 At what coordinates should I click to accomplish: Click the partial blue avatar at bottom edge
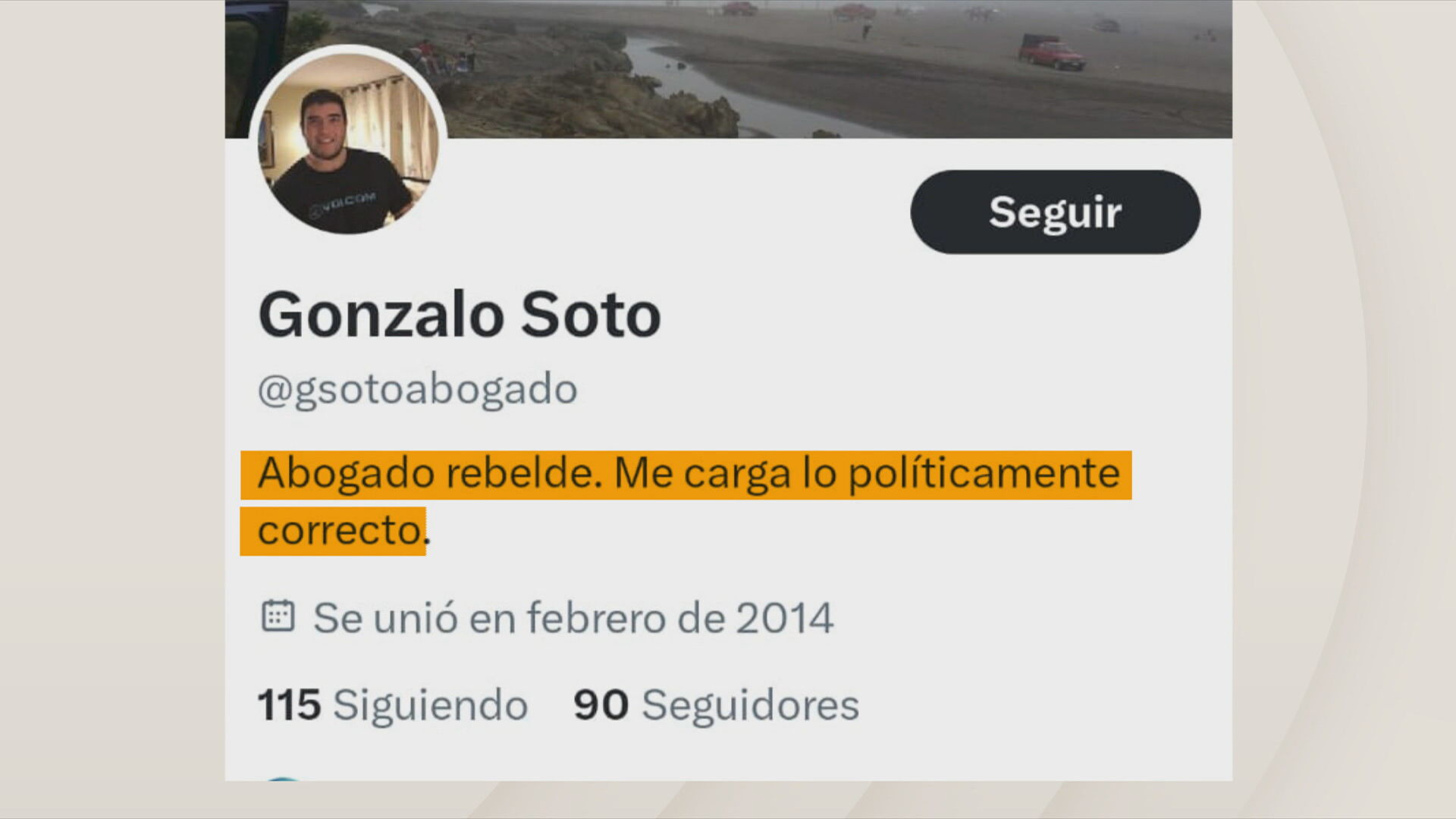(x=282, y=778)
